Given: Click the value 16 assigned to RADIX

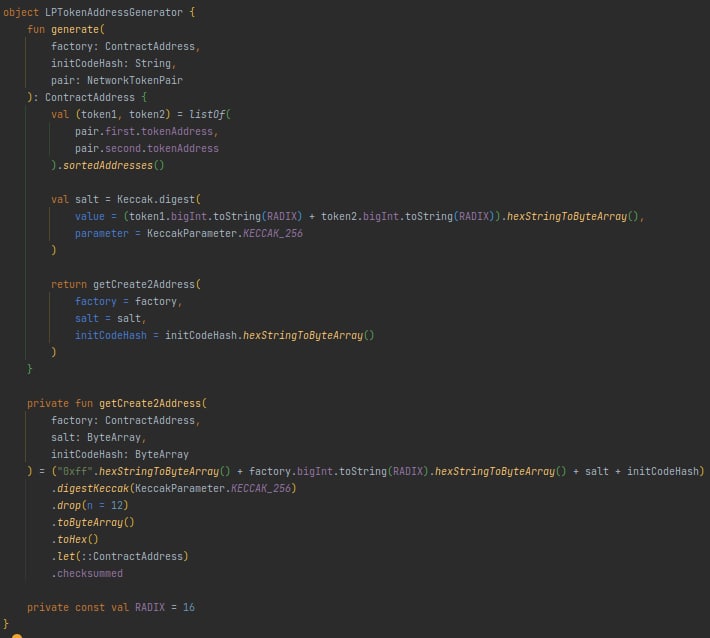Looking at the screenshot, I should pyautogui.click(x=189, y=608).
